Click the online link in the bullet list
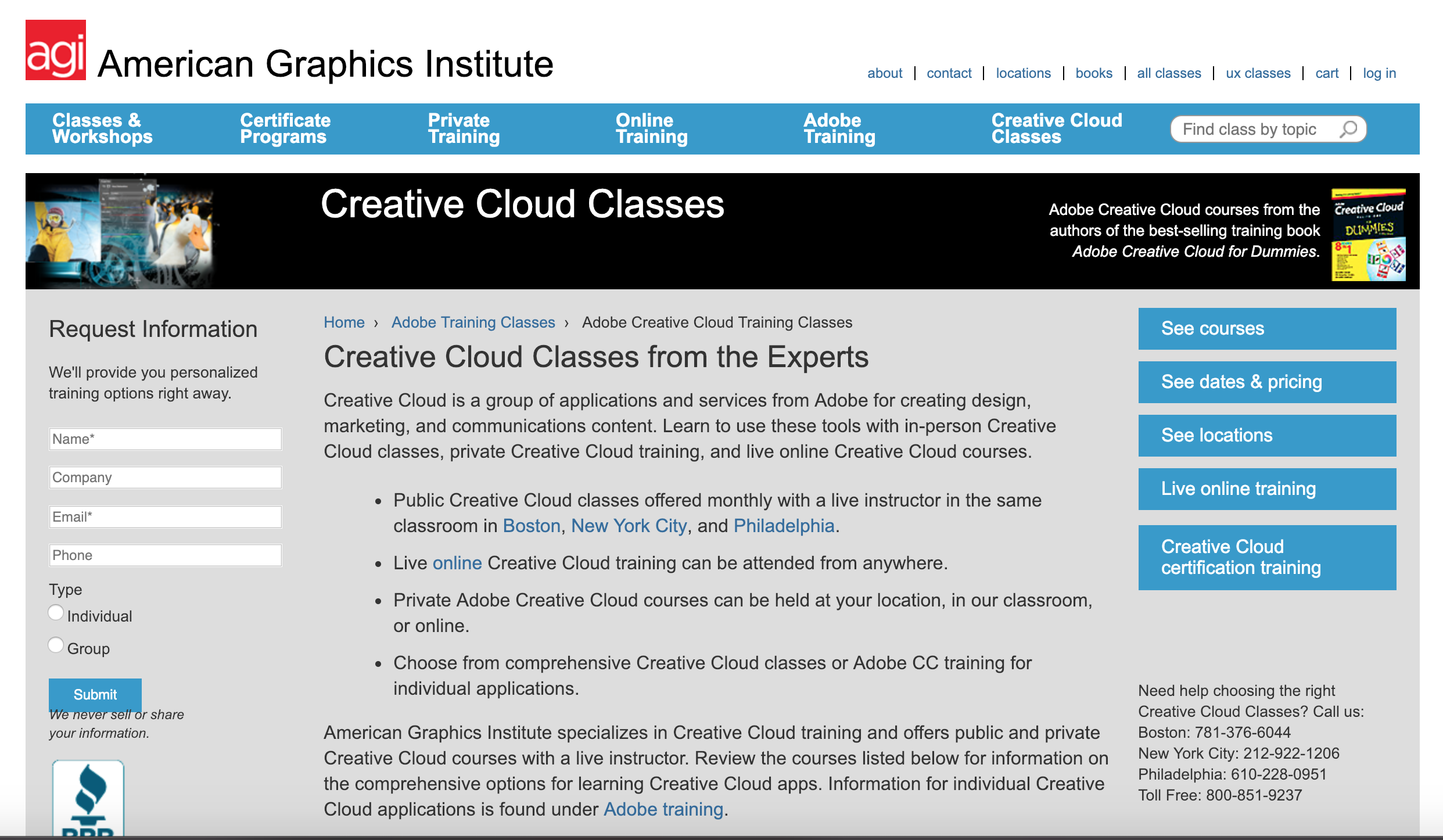This screenshot has height=840, width=1443. (x=457, y=563)
